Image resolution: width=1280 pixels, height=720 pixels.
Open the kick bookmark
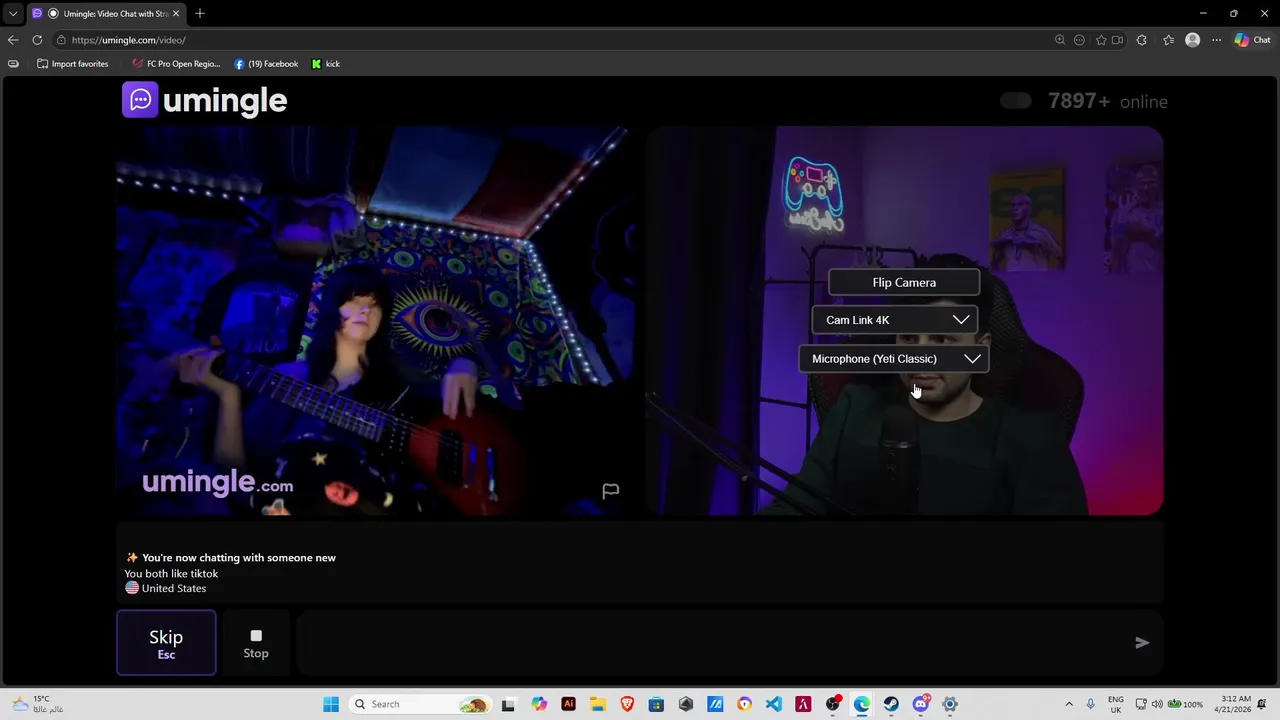[326, 64]
